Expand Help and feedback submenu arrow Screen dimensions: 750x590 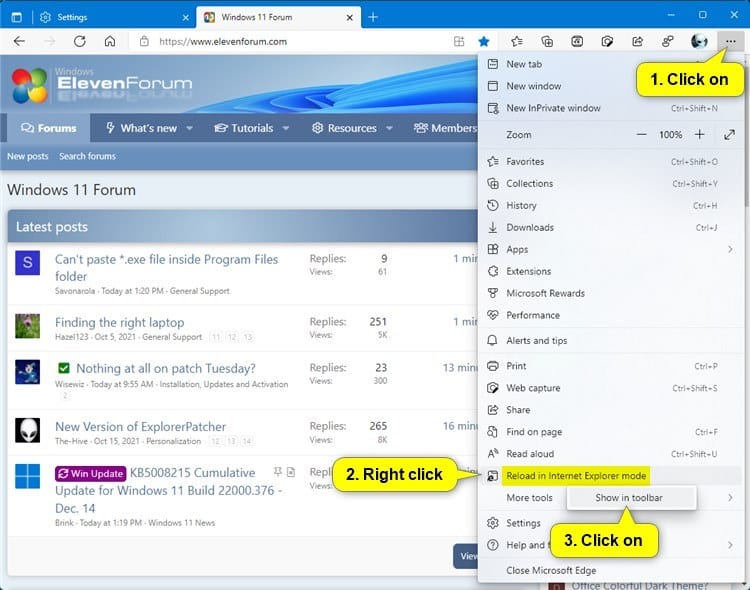pyautogui.click(x=730, y=545)
